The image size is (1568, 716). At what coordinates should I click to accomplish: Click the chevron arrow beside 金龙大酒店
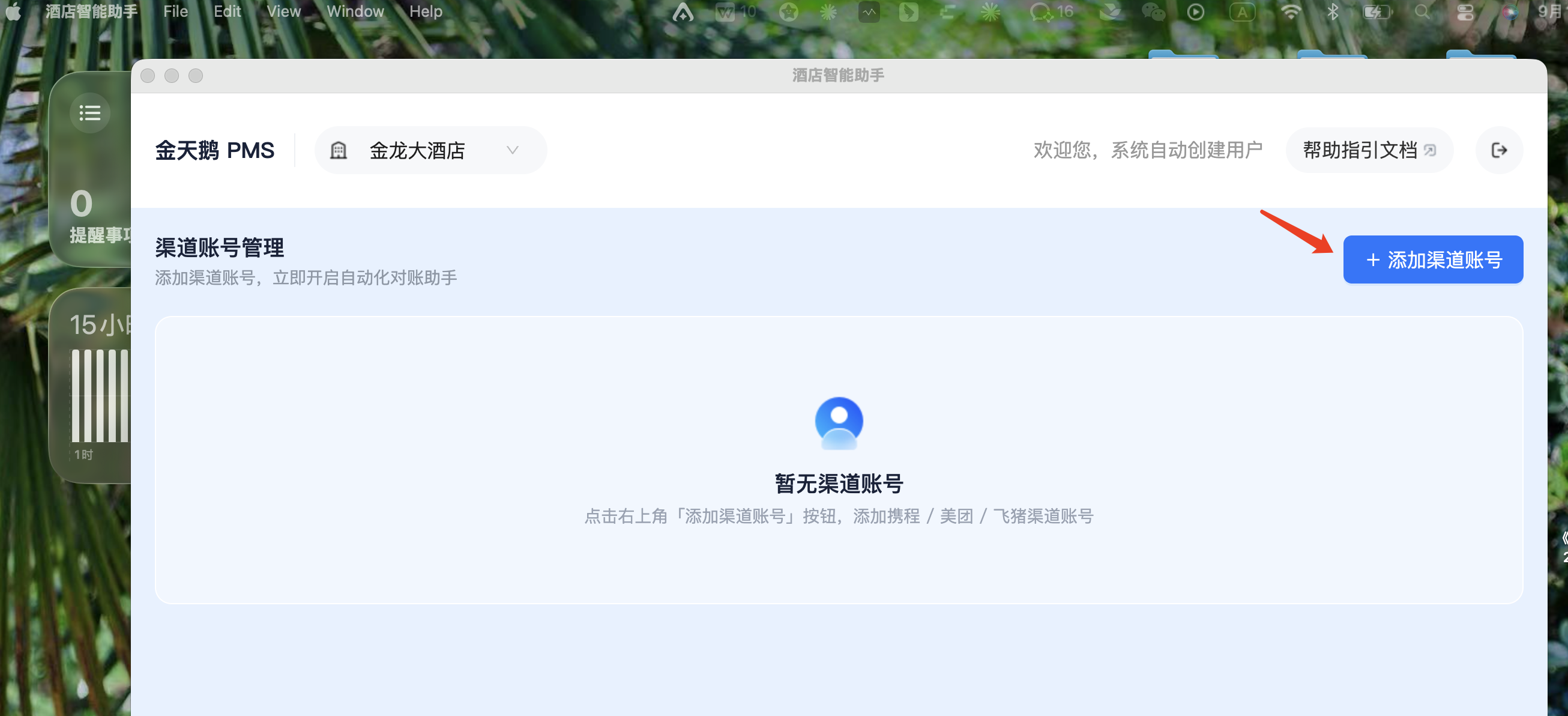coord(513,150)
